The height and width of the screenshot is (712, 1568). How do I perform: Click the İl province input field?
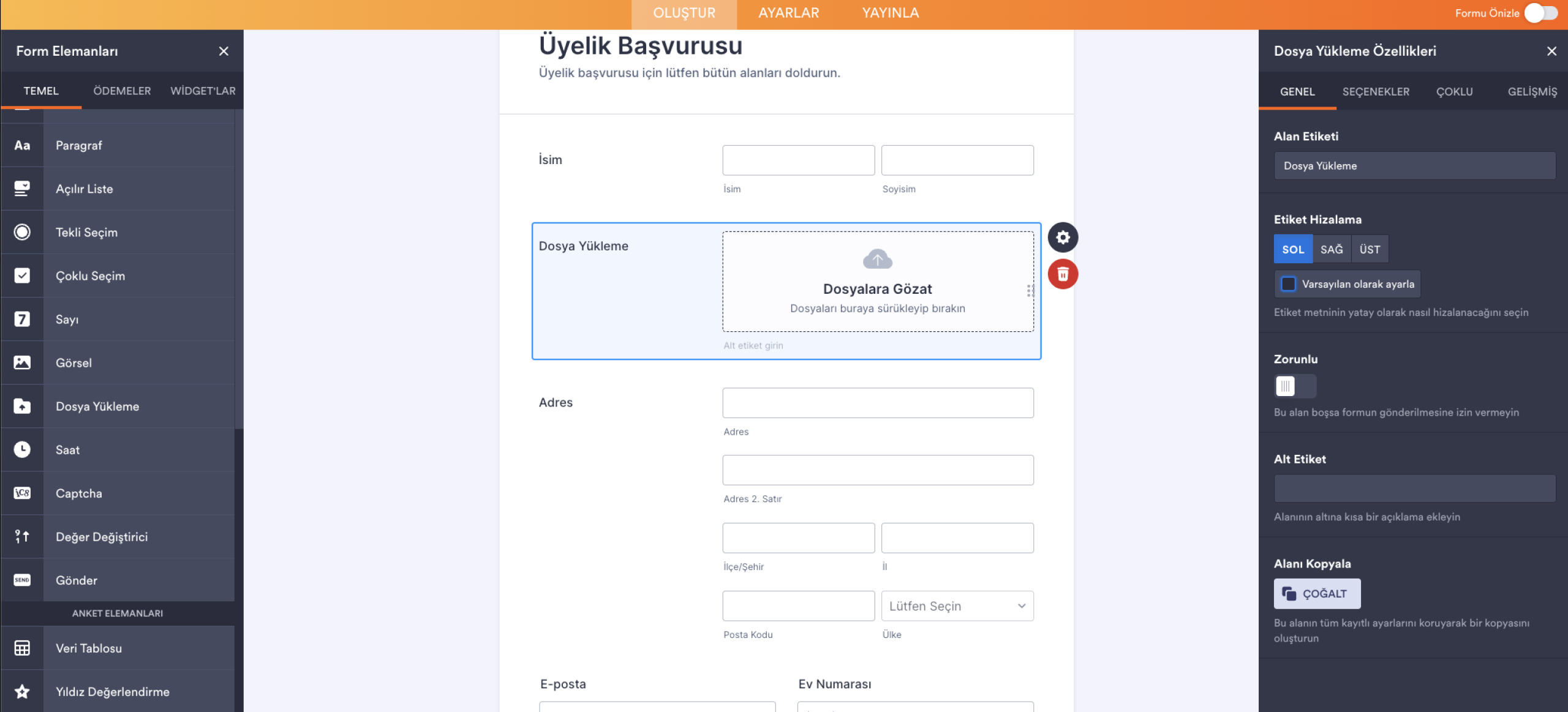coord(957,538)
